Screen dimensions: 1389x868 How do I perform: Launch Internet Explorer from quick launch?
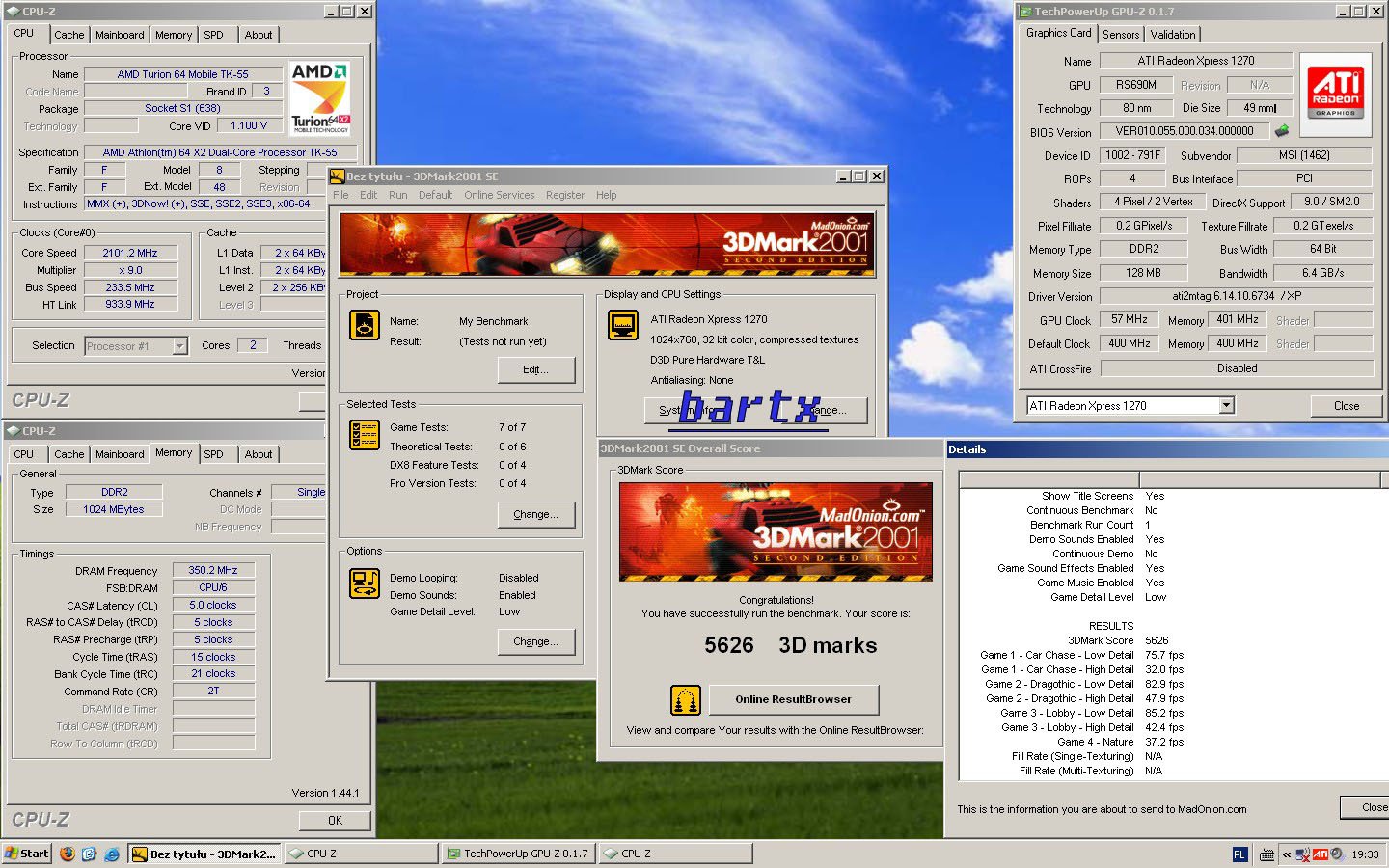tap(111, 854)
